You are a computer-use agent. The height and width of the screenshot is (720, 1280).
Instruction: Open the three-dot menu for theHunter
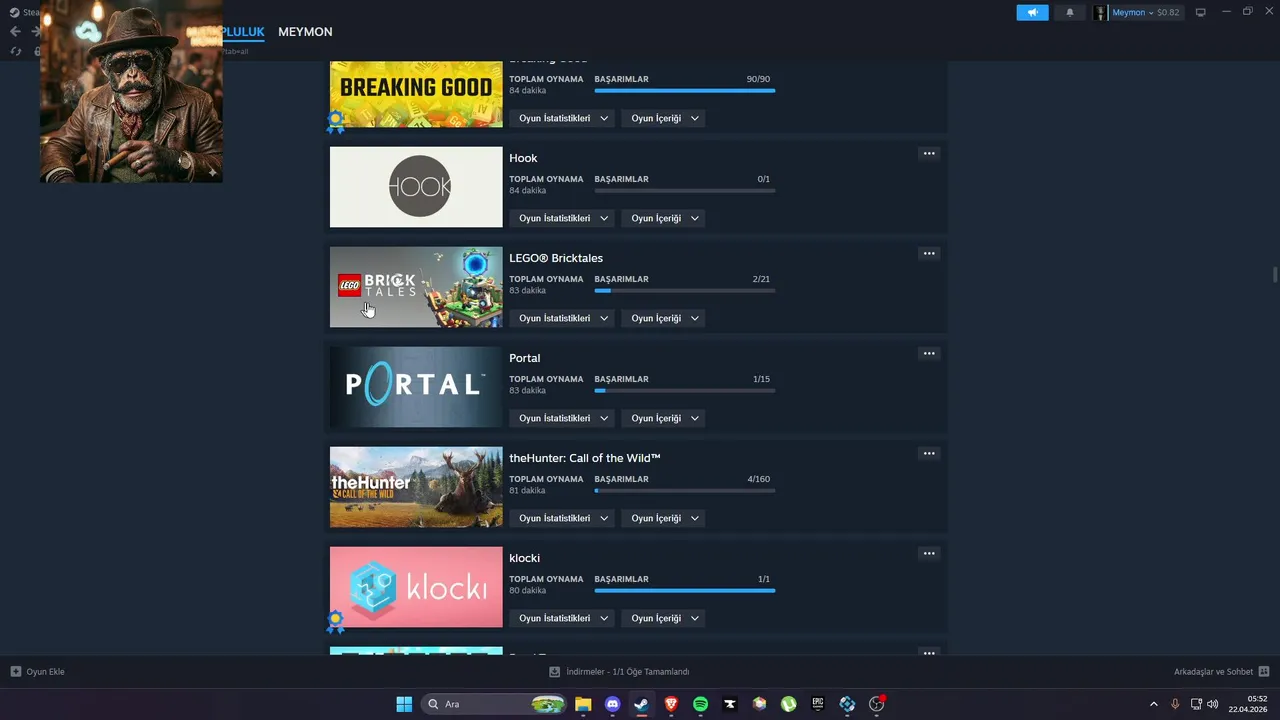click(x=929, y=453)
